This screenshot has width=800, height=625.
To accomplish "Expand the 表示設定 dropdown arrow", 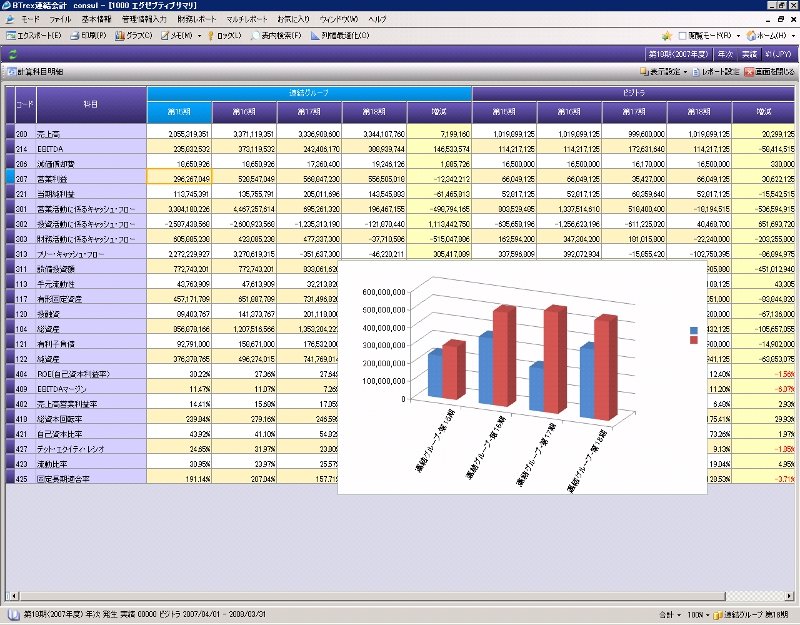I will [685, 72].
